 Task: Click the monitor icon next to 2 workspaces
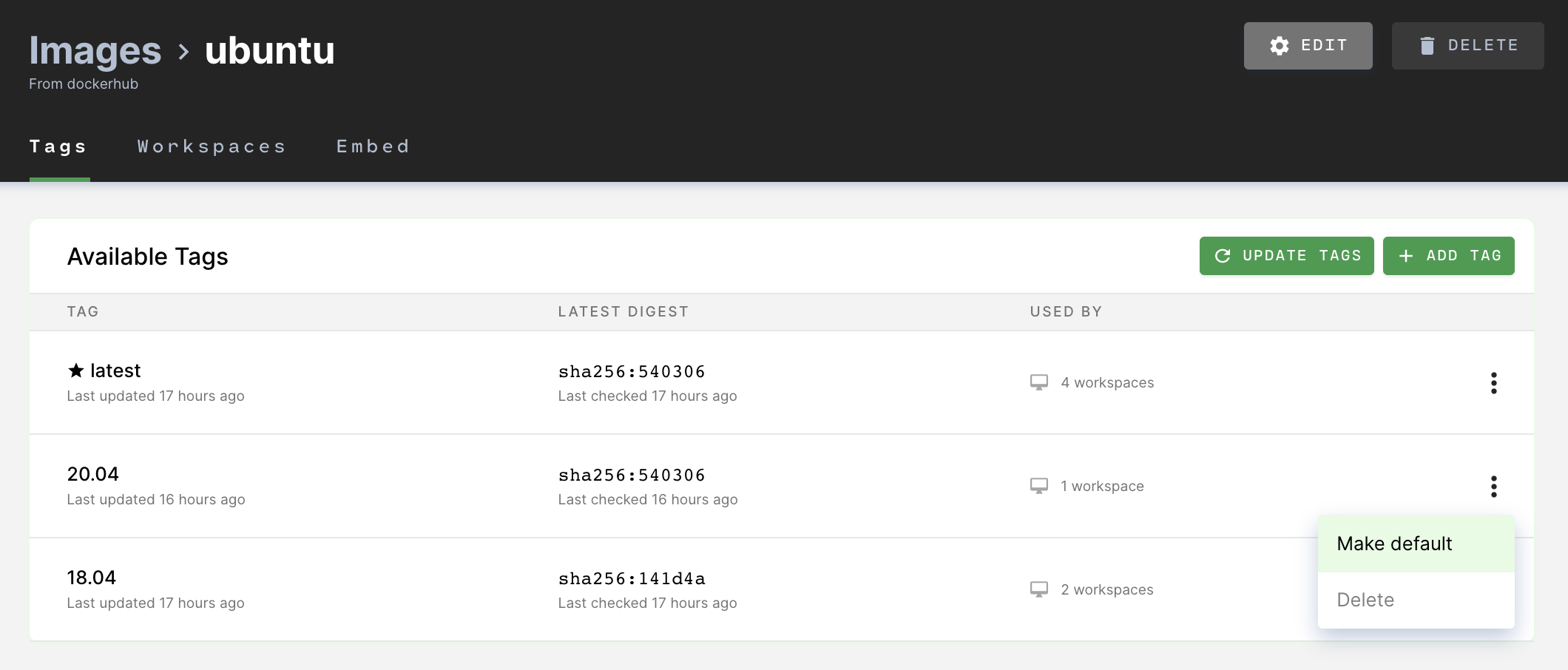pos(1041,589)
